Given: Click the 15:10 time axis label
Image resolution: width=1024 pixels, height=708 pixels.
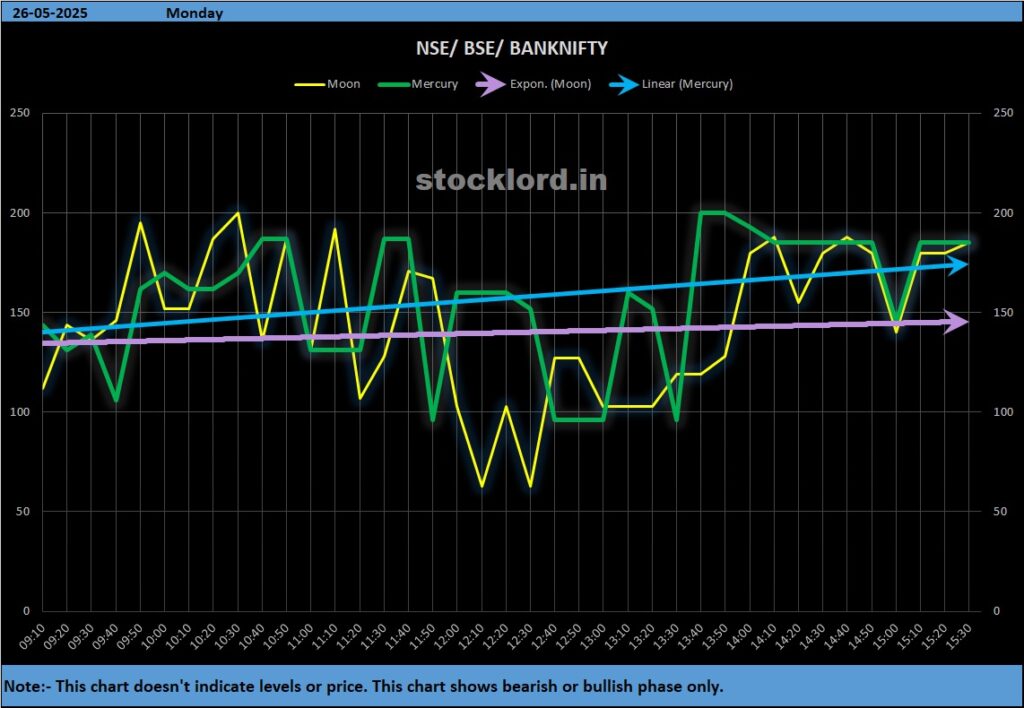Looking at the screenshot, I should click(x=910, y=636).
